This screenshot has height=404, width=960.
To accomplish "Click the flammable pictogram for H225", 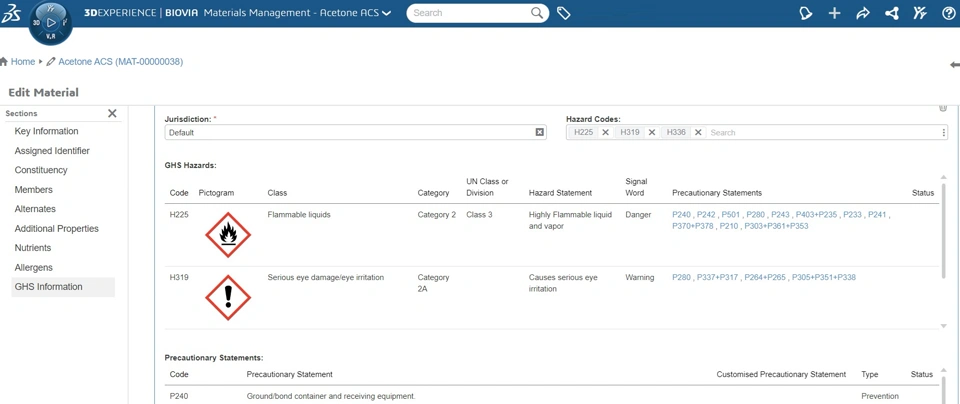I will (228, 235).
